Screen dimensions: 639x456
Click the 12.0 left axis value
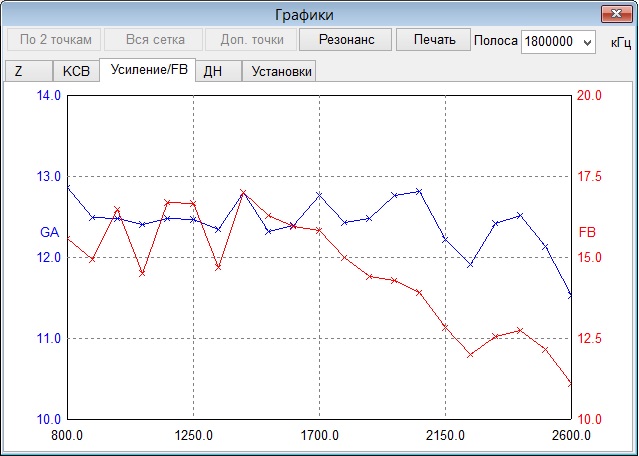(49, 258)
